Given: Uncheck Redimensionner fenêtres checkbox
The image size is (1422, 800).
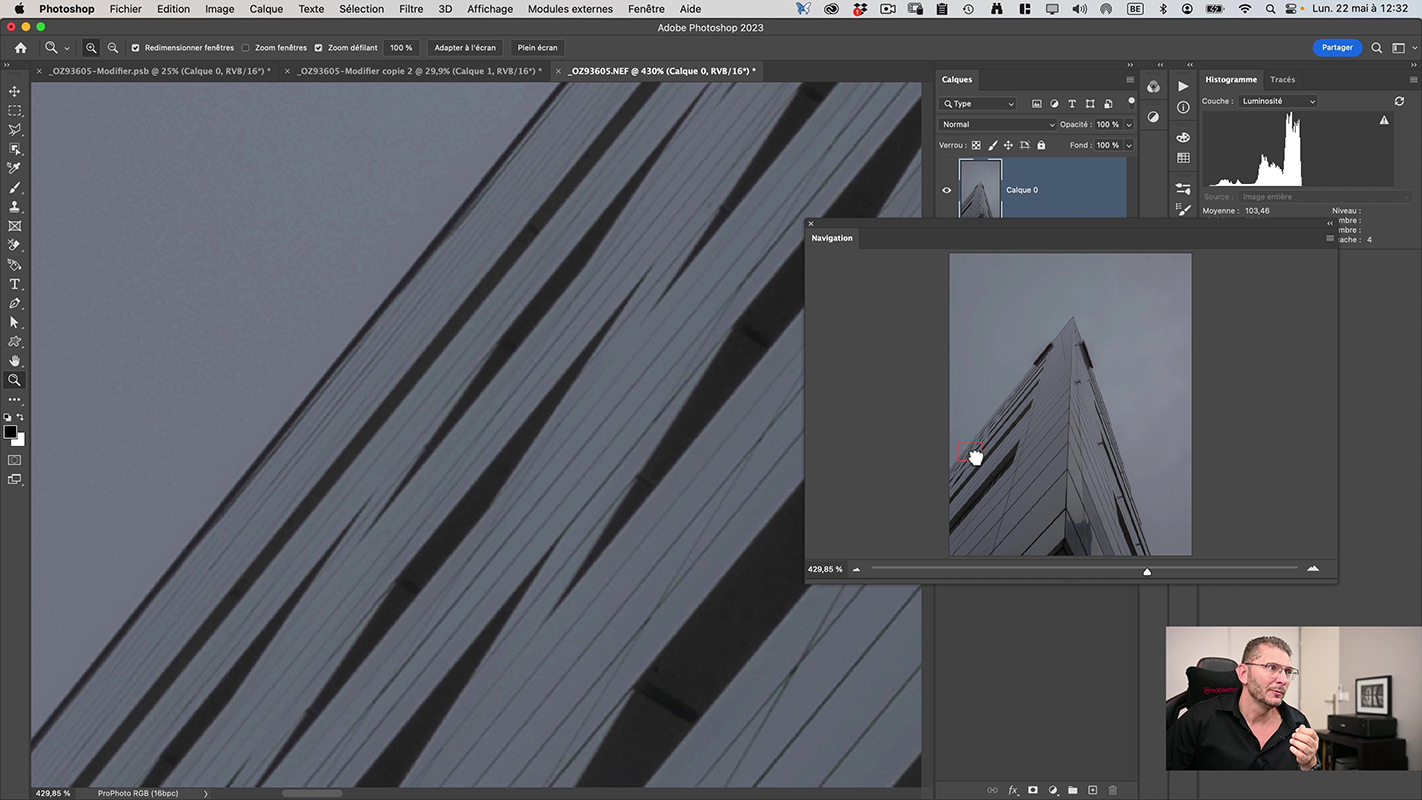Looking at the screenshot, I should click(x=136, y=48).
